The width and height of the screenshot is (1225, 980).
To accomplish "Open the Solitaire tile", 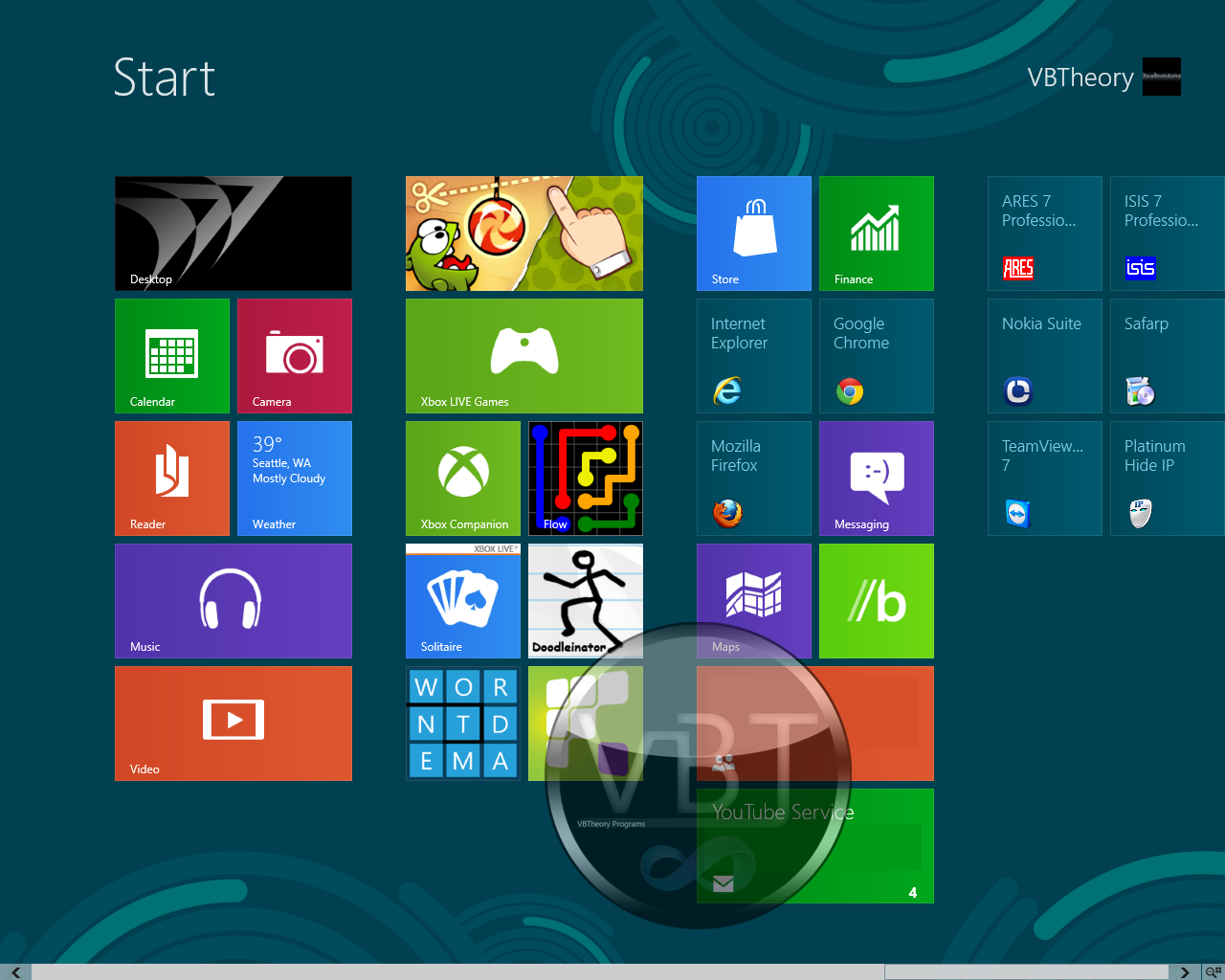I will 463,601.
